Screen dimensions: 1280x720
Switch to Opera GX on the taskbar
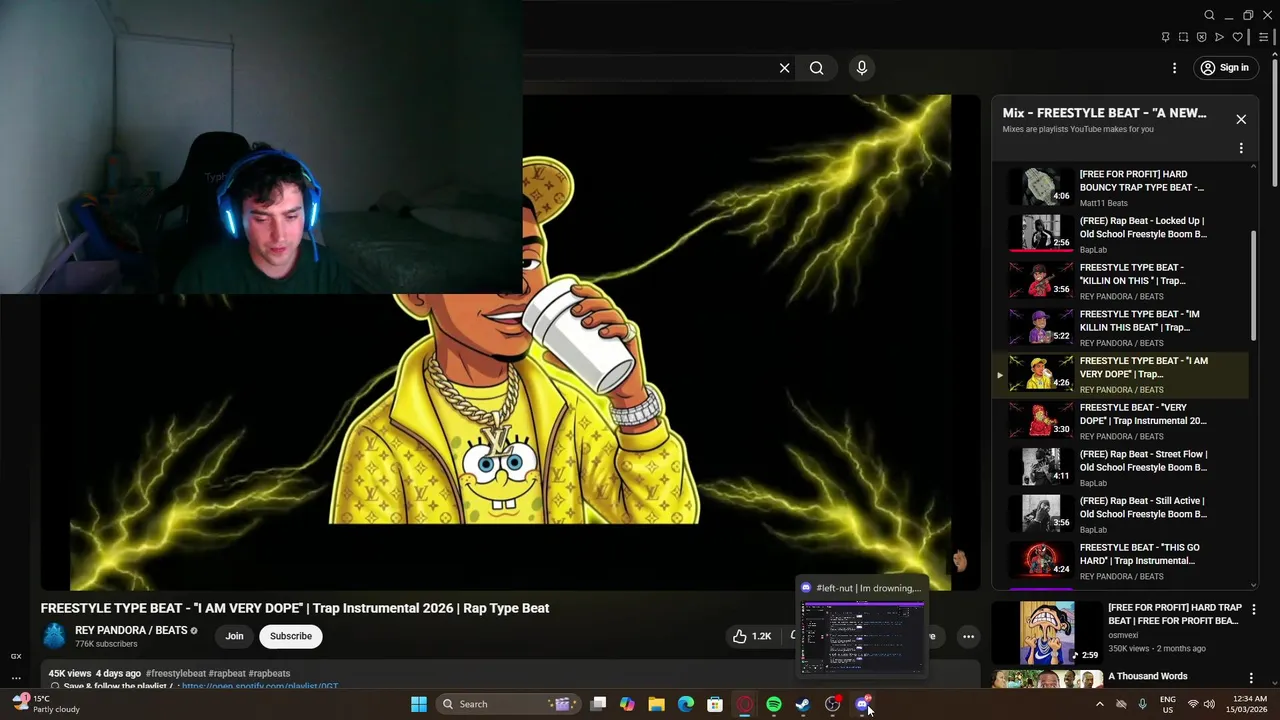(x=744, y=704)
